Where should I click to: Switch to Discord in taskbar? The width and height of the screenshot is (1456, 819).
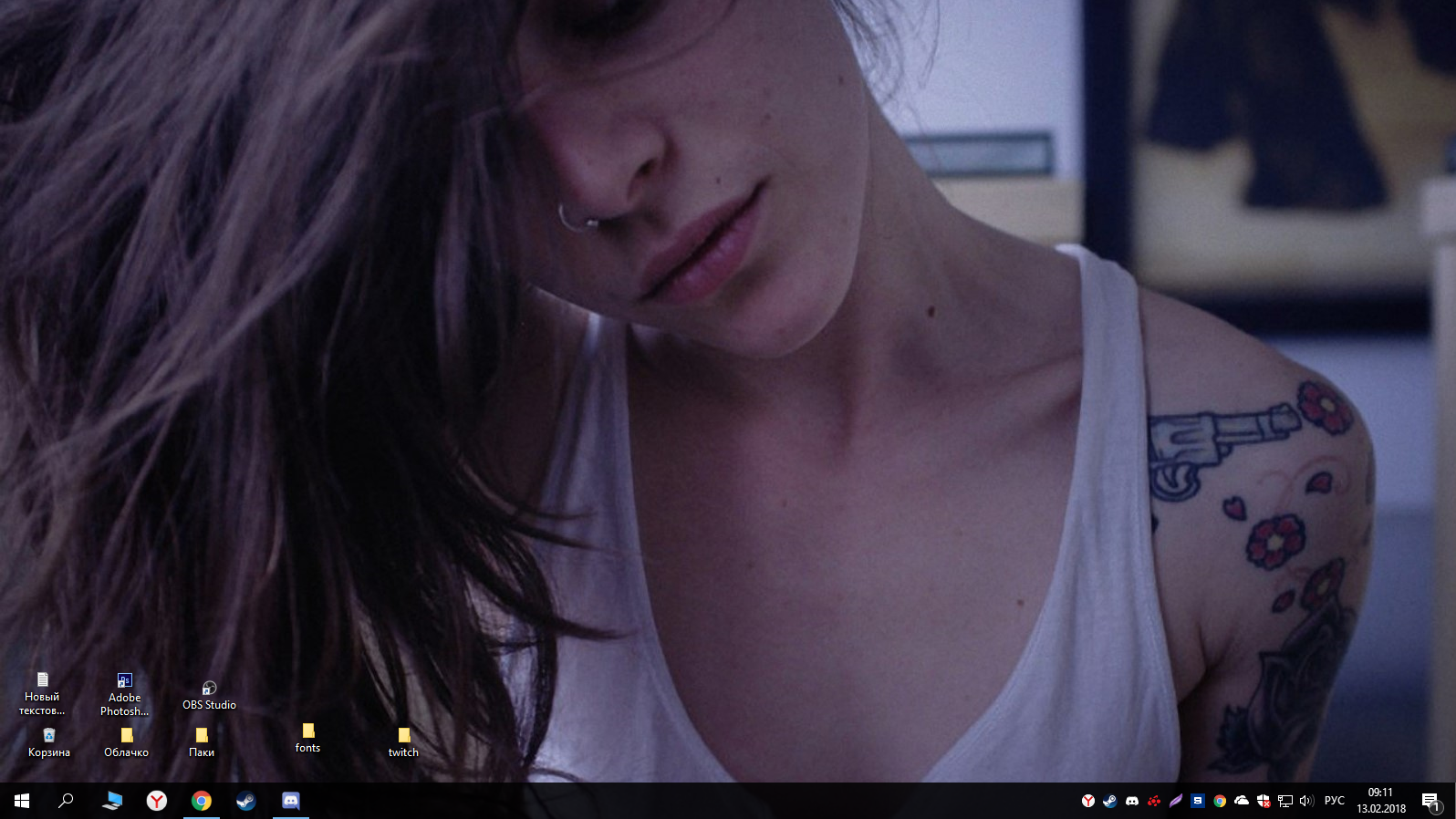pos(291,801)
